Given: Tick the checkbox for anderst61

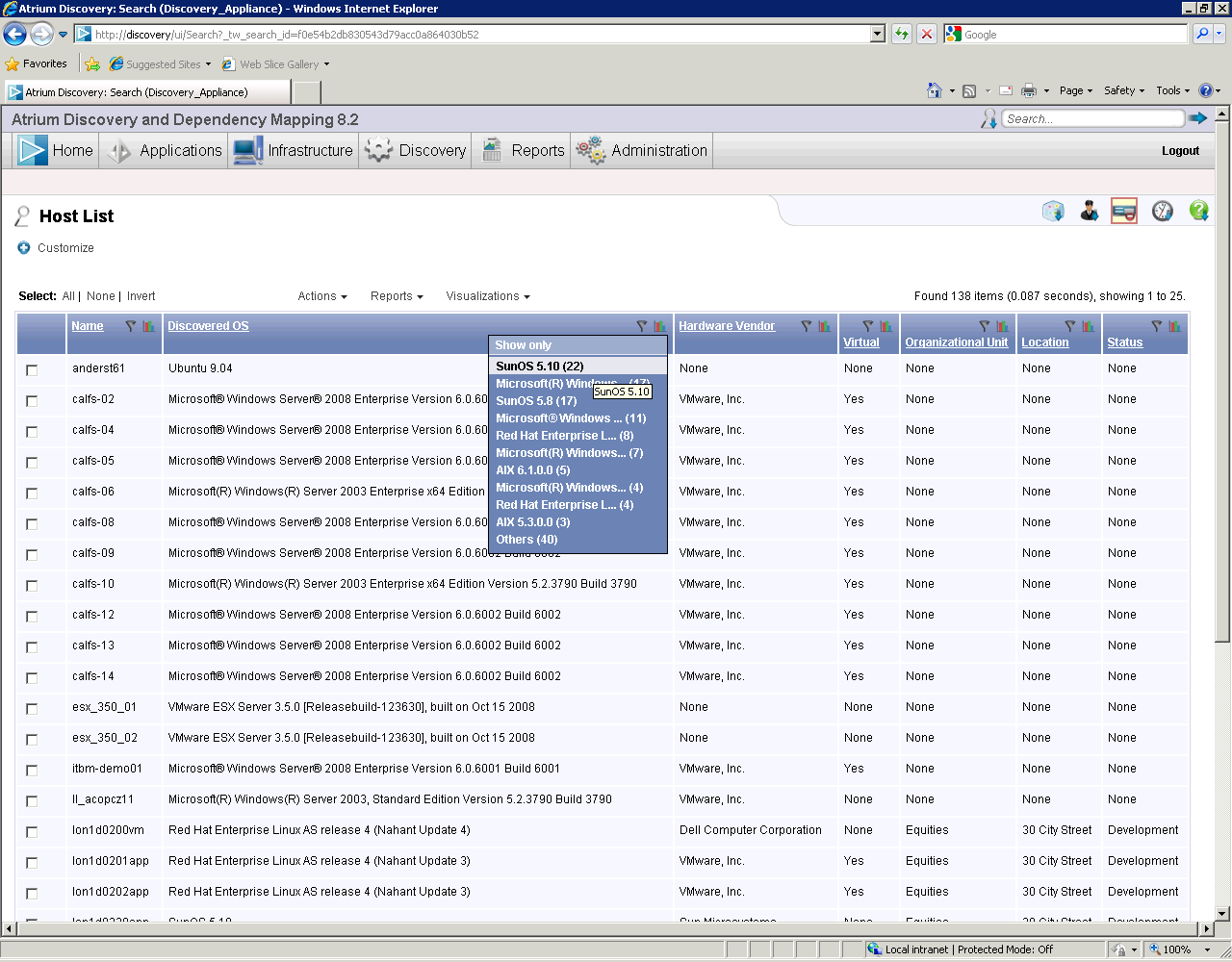Looking at the screenshot, I should (32, 369).
